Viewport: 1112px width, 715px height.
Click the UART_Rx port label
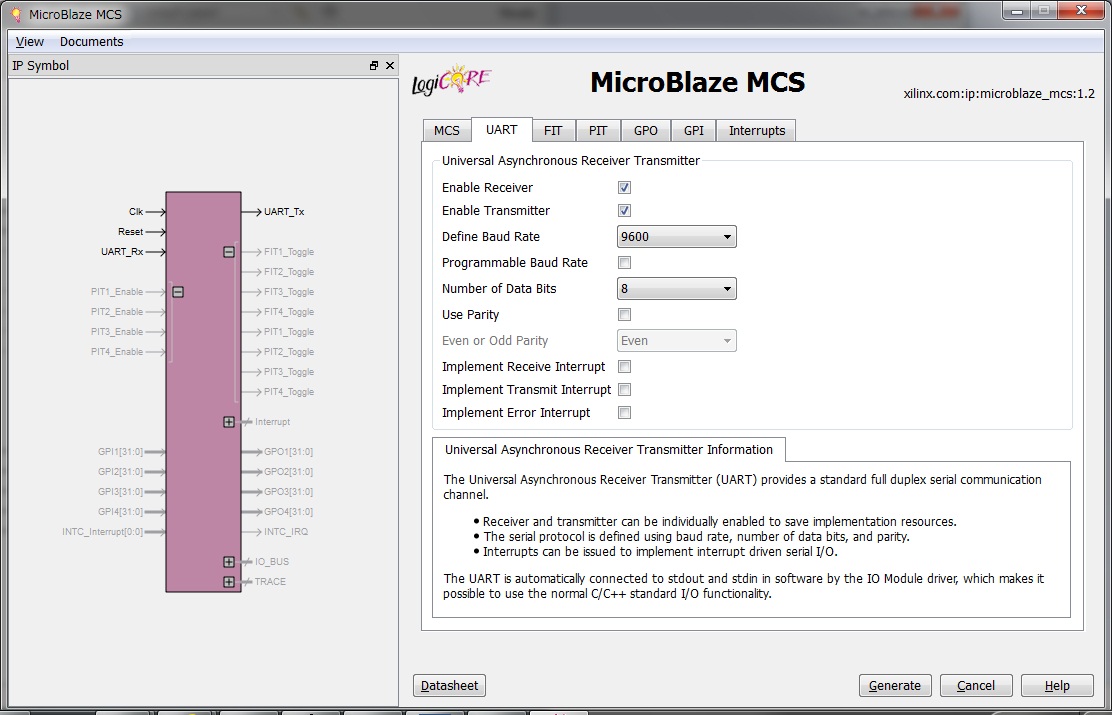(x=122, y=252)
